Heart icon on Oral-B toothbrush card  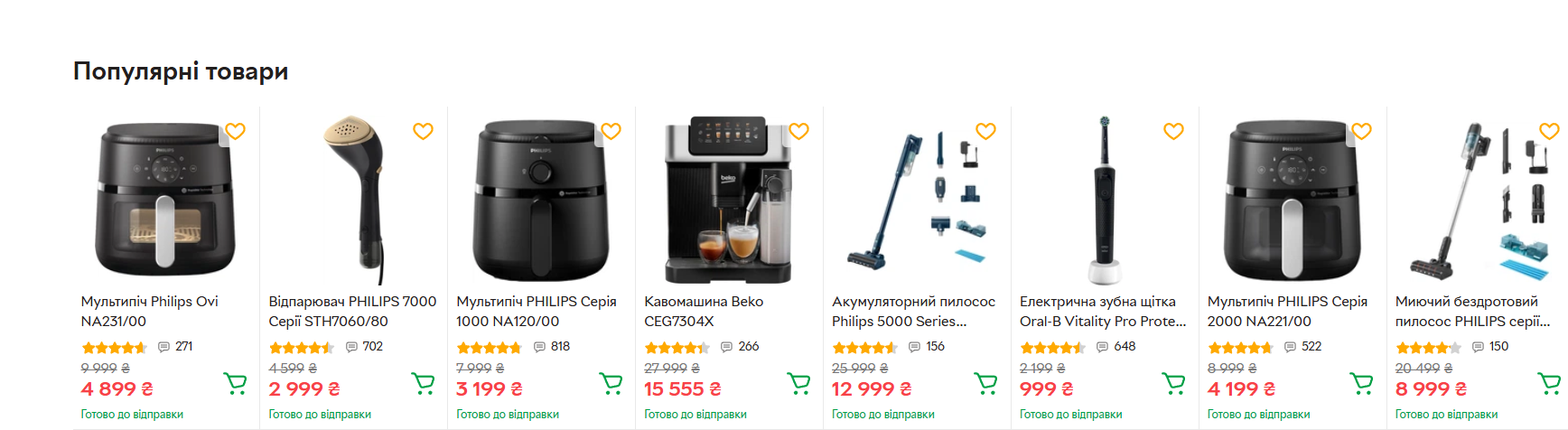(x=1173, y=131)
